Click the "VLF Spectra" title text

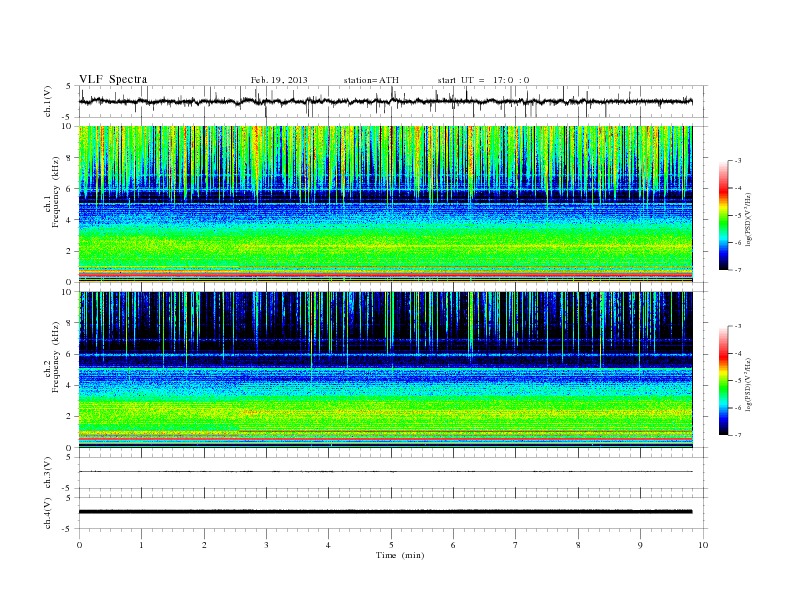tap(113, 79)
